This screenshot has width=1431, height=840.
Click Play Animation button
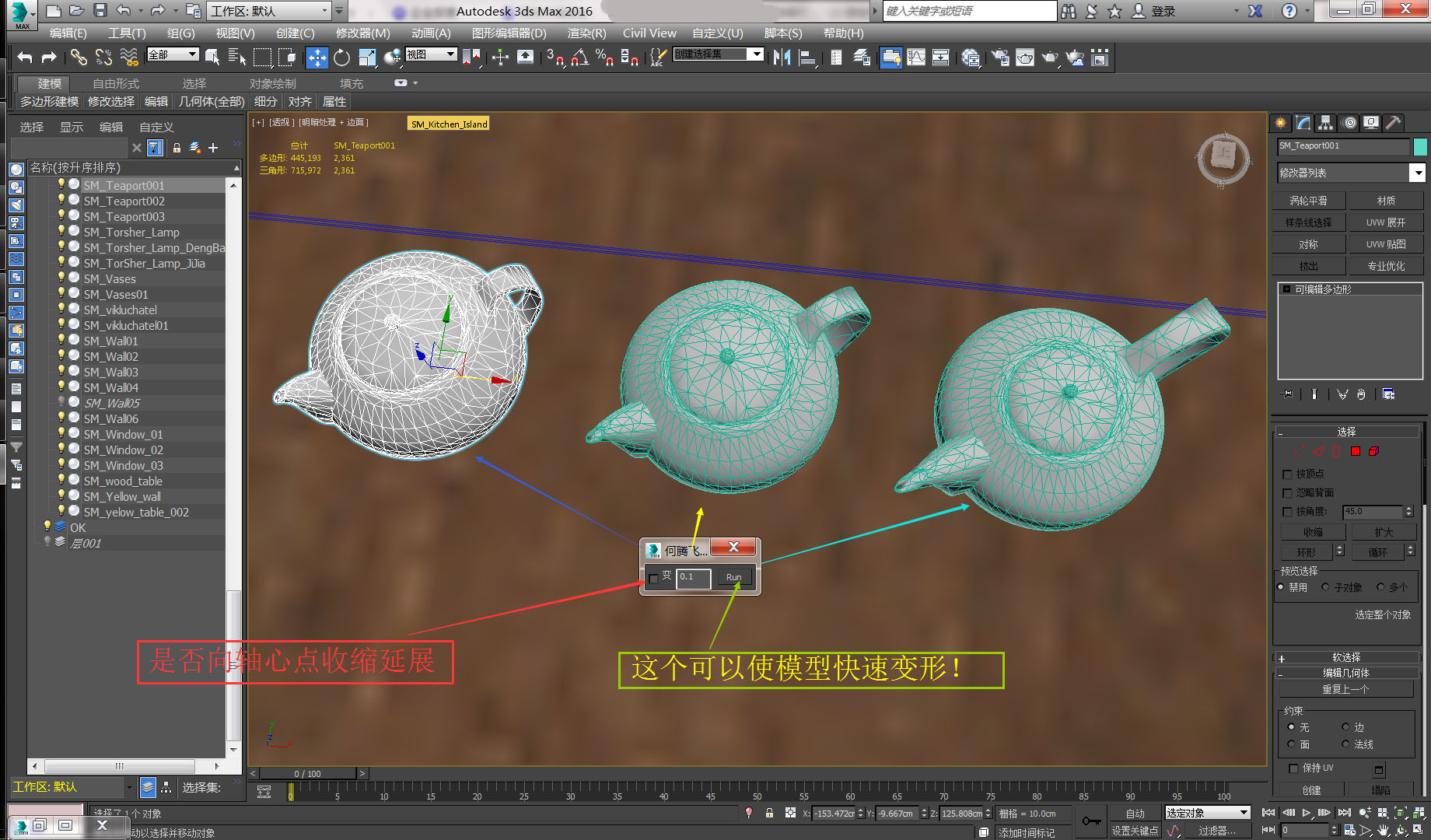[1307, 813]
